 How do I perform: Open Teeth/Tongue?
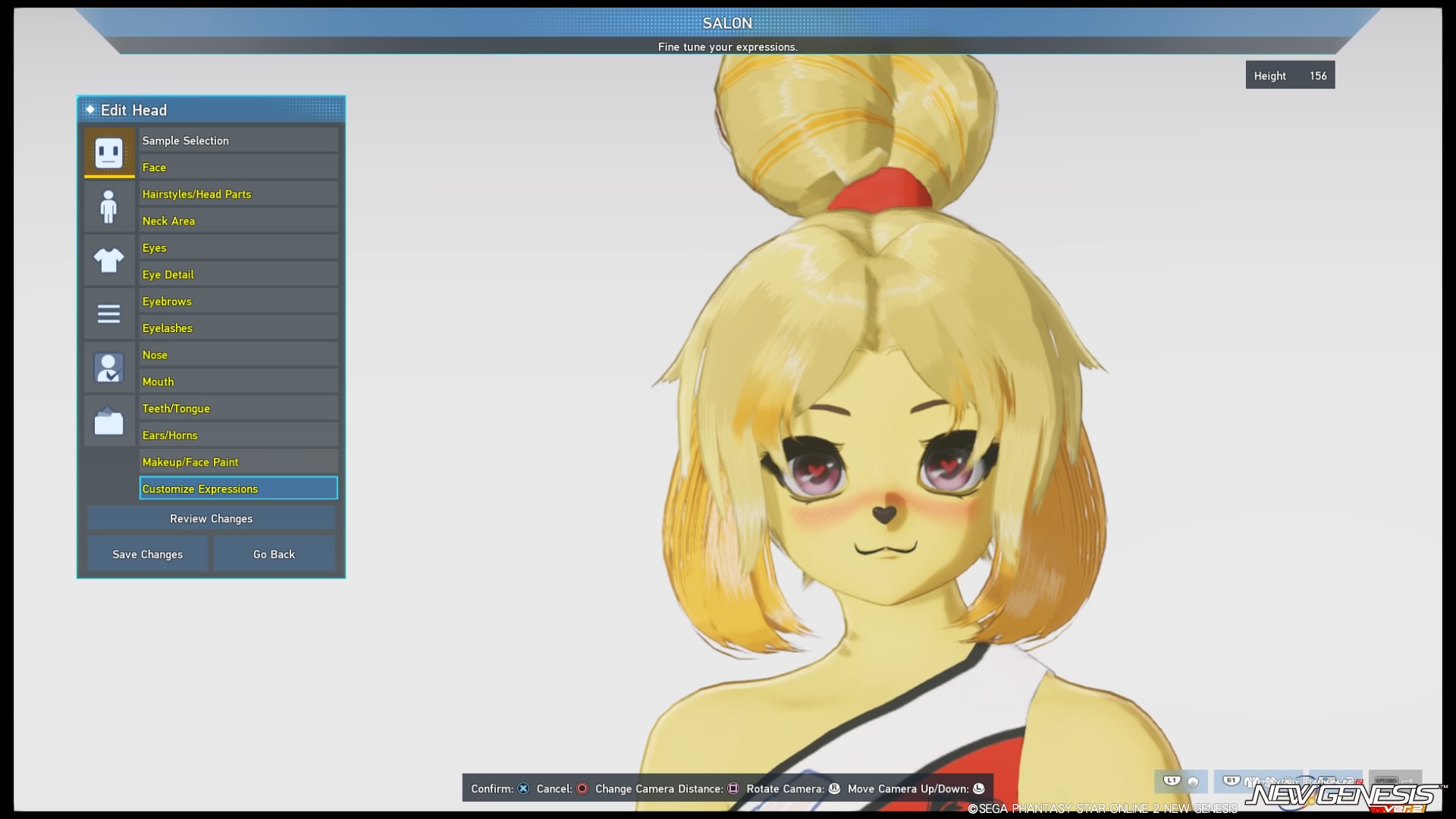[238, 408]
